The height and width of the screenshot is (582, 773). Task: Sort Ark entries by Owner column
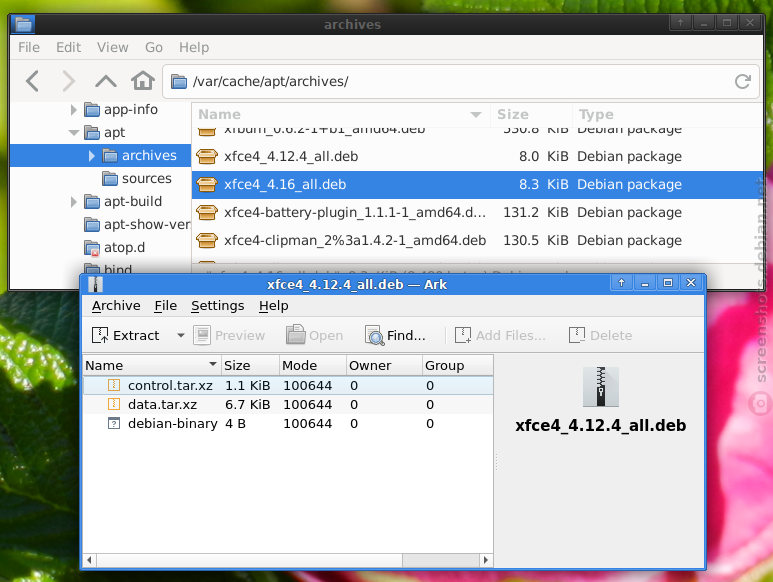[385, 366]
